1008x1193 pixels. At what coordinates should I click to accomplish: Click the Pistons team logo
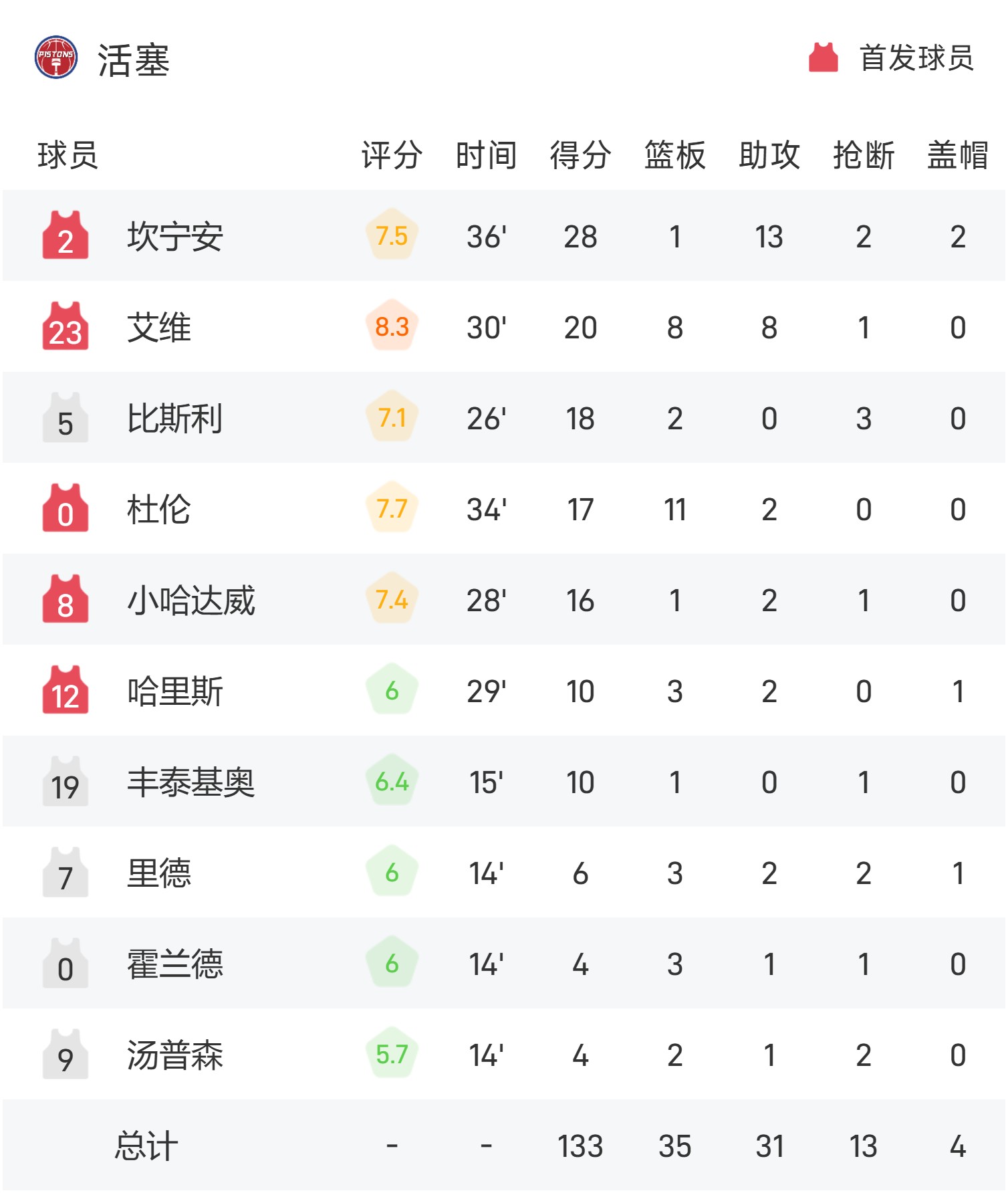[56, 58]
